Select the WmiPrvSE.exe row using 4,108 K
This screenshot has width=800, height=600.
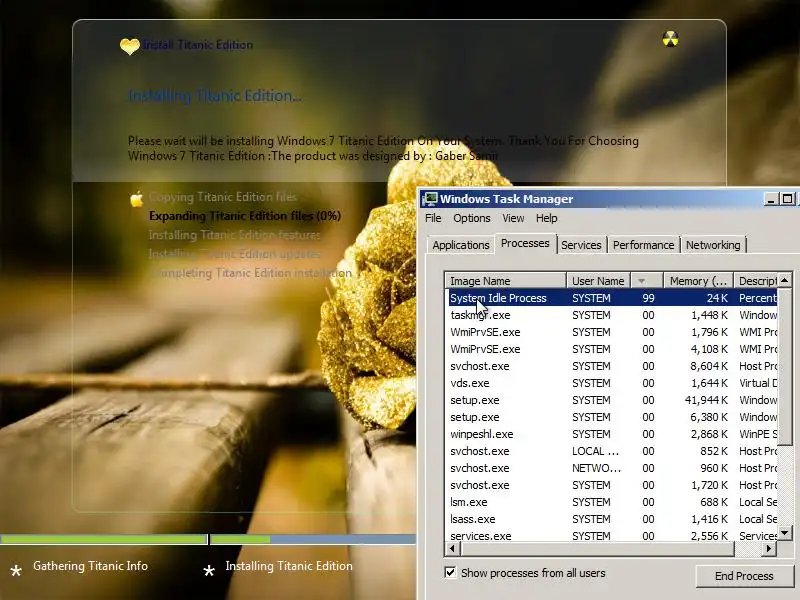[612, 349]
